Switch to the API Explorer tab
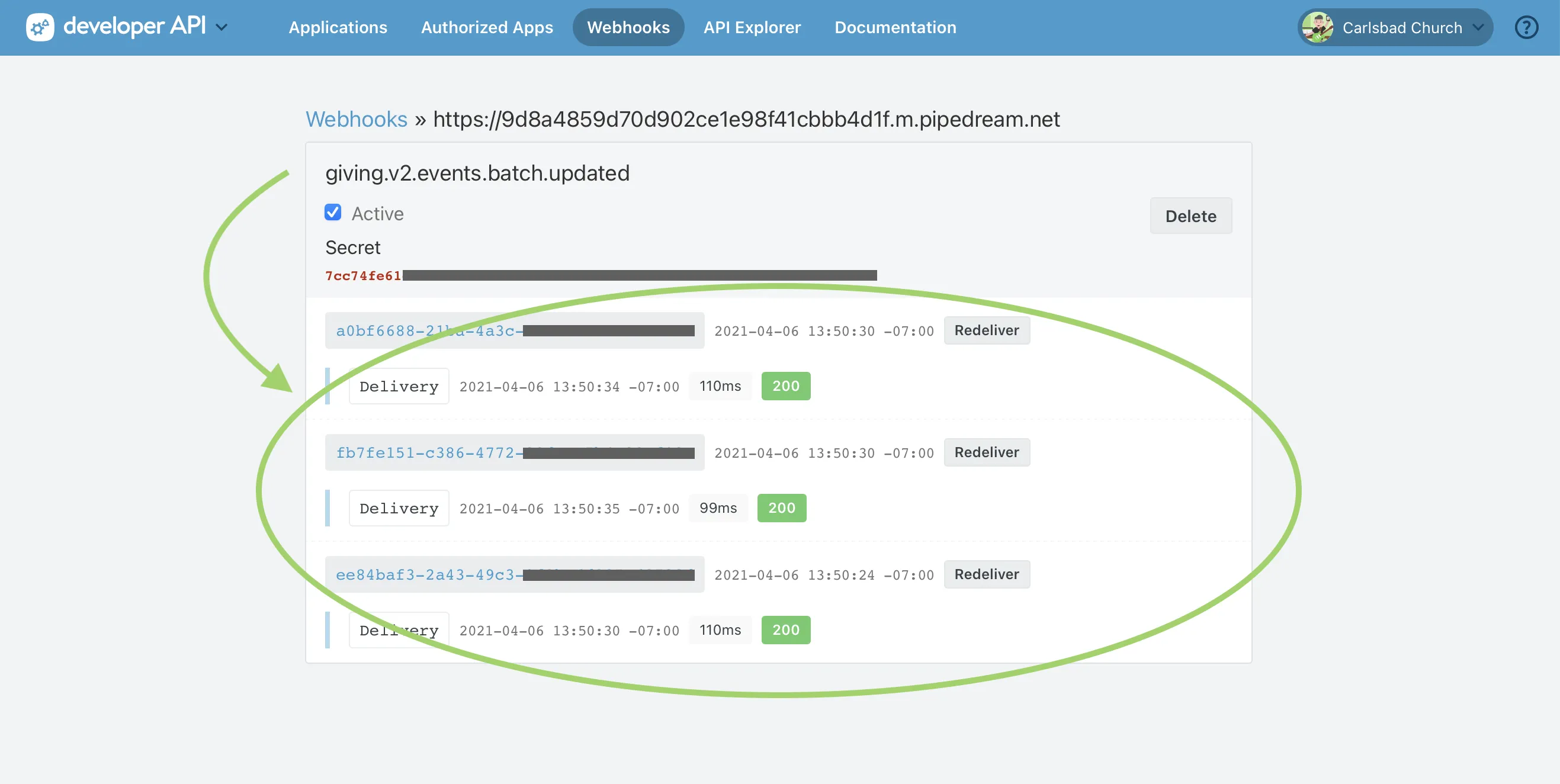Viewport: 1560px width, 784px height. click(752, 27)
